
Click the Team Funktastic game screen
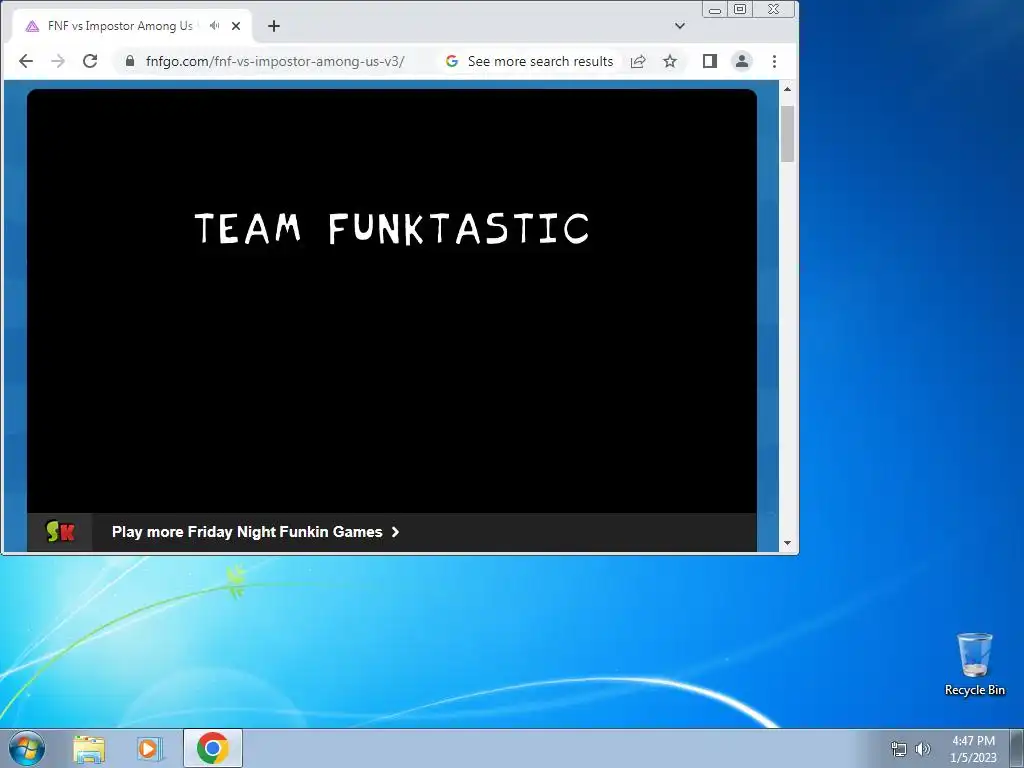point(392,301)
